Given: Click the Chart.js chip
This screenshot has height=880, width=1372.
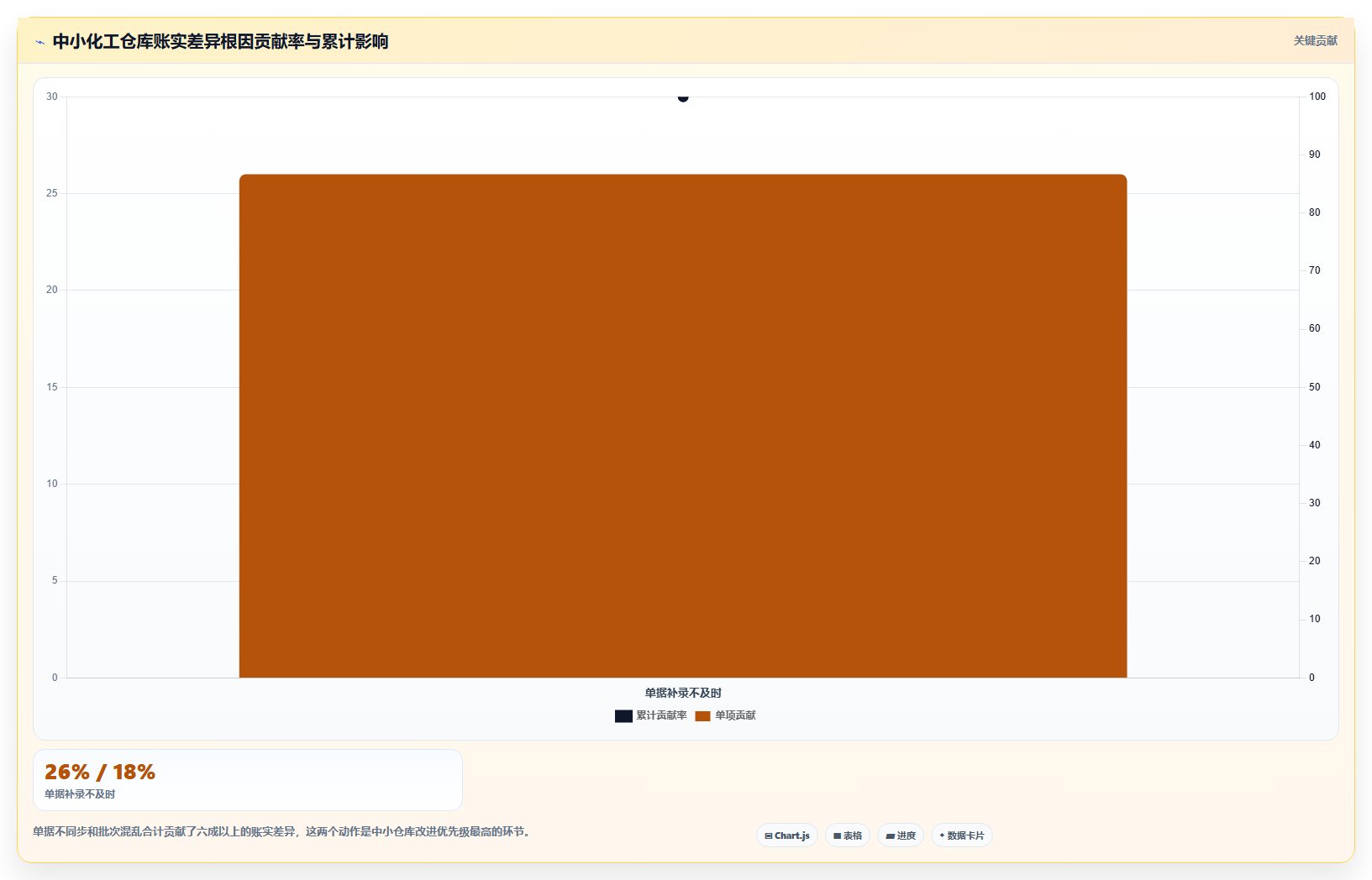Looking at the screenshot, I should coord(787,835).
